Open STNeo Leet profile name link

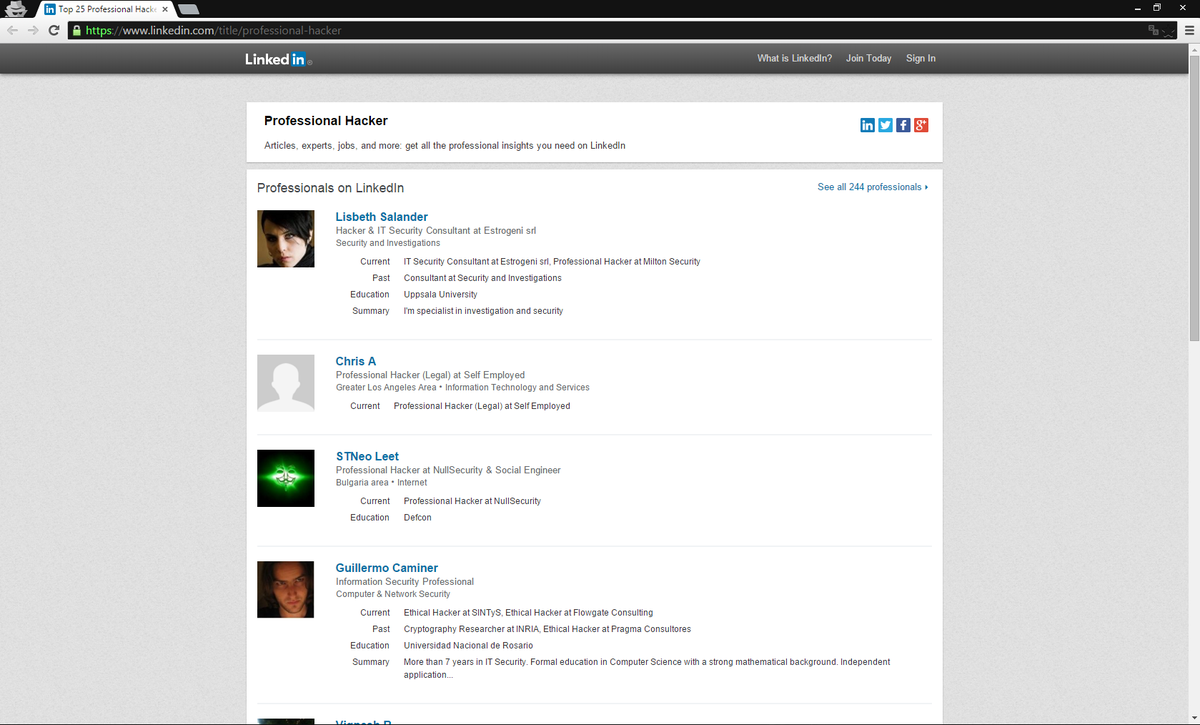pyautogui.click(x=367, y=456)
